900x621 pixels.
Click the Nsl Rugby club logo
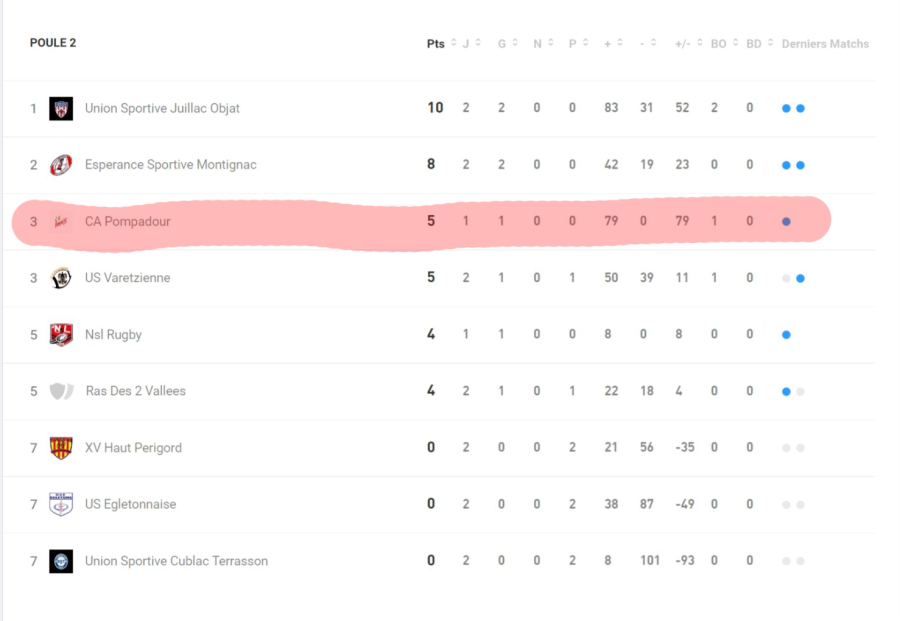pyautogui.click(x=61, y=335)
